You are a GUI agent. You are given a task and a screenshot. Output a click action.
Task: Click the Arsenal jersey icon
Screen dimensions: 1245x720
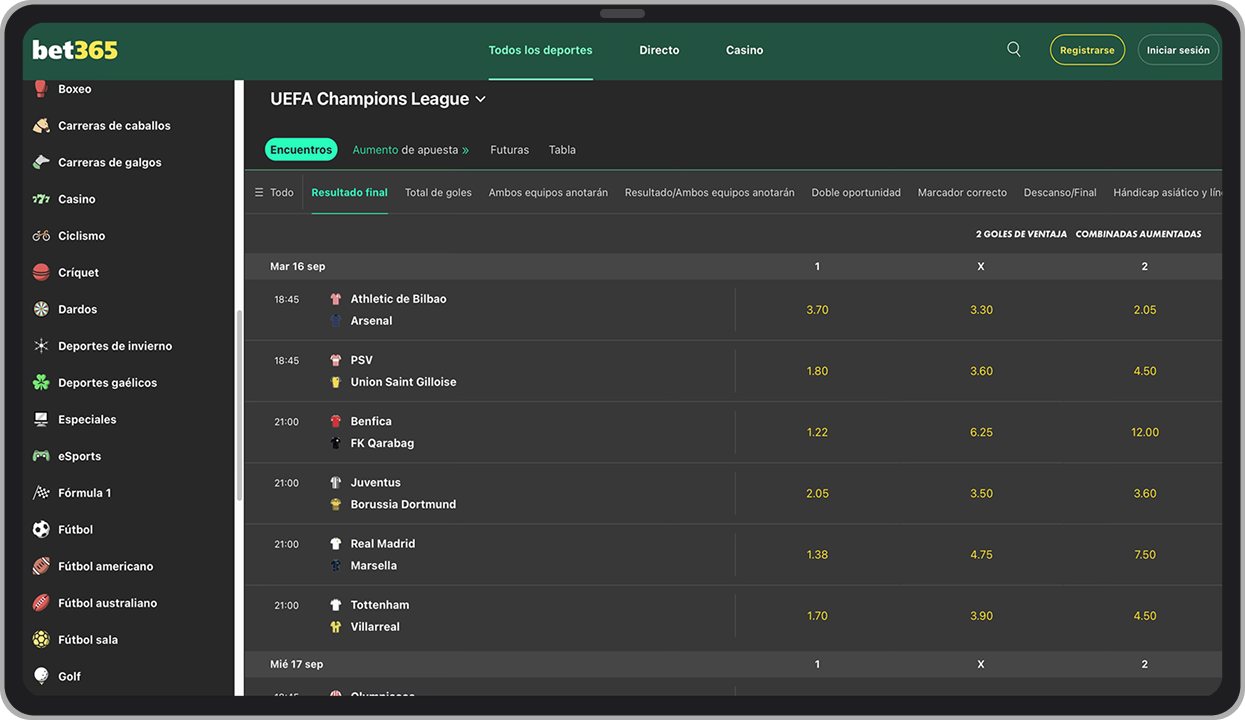[336, 321]
